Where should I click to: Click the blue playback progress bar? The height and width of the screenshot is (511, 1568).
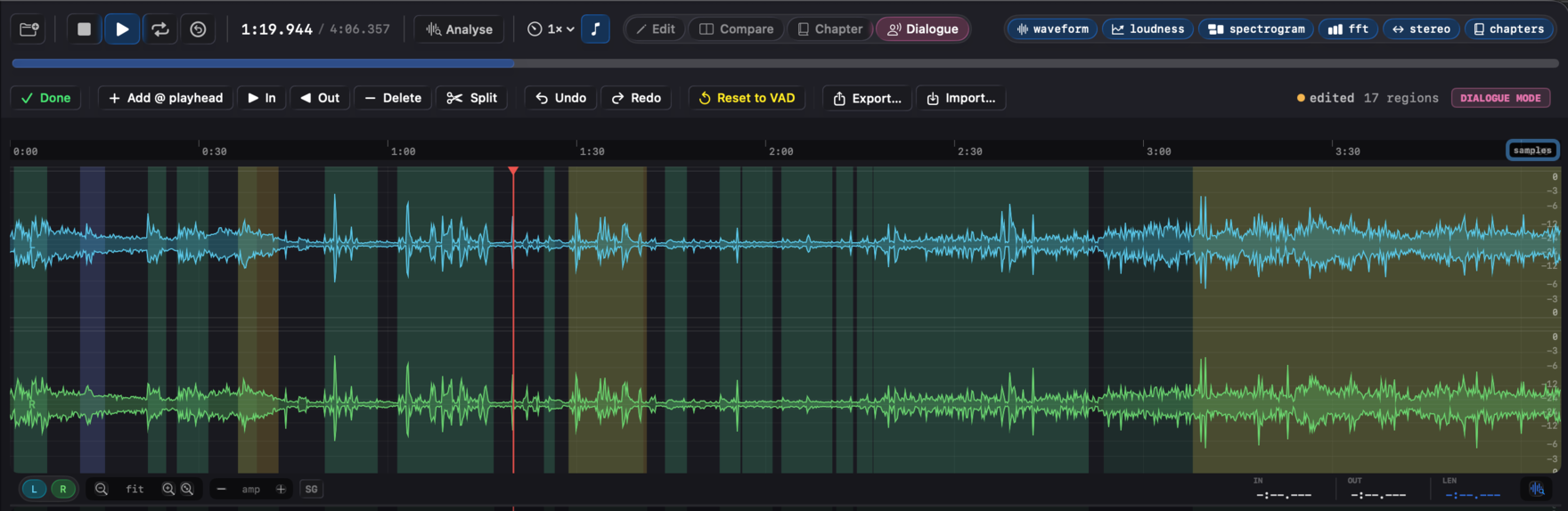pyautogui.click(x=263, y=63)
